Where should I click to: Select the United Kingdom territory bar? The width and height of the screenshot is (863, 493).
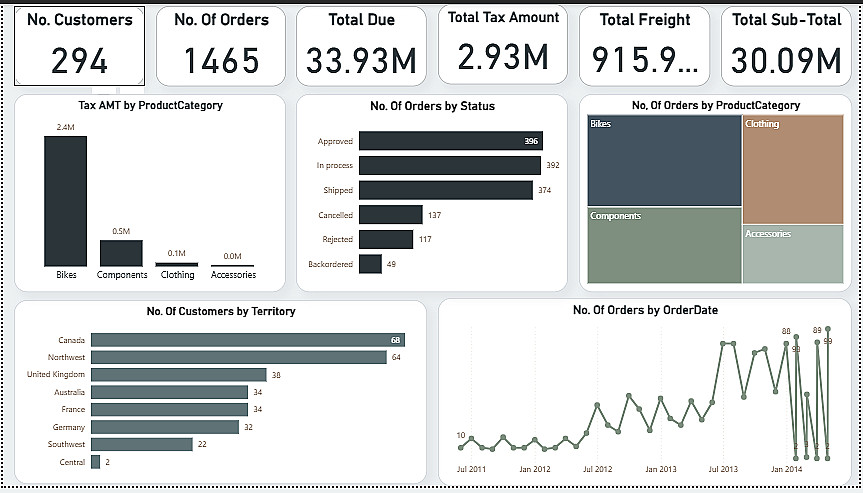[179, 375]
